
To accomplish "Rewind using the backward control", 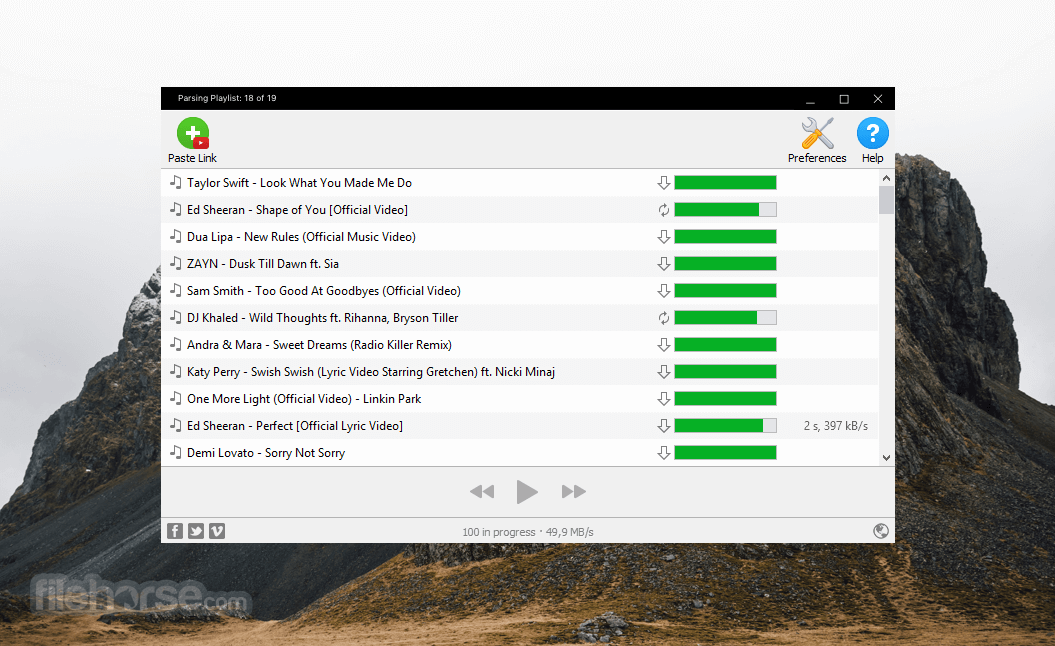I will (482, 491).
